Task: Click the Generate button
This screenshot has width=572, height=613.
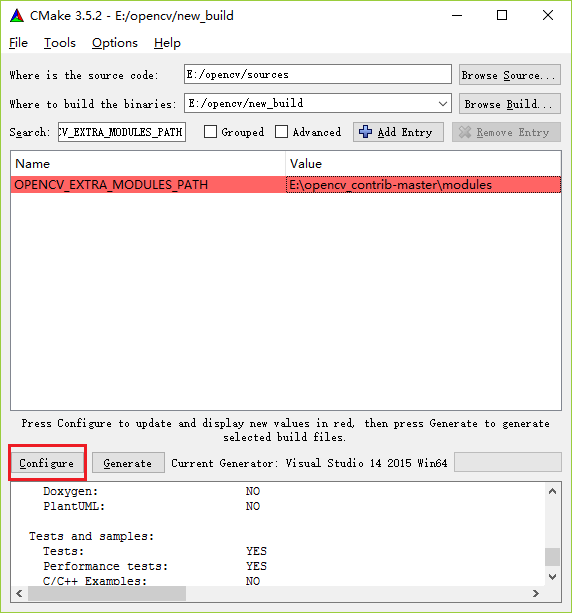Action: [128, 463]
